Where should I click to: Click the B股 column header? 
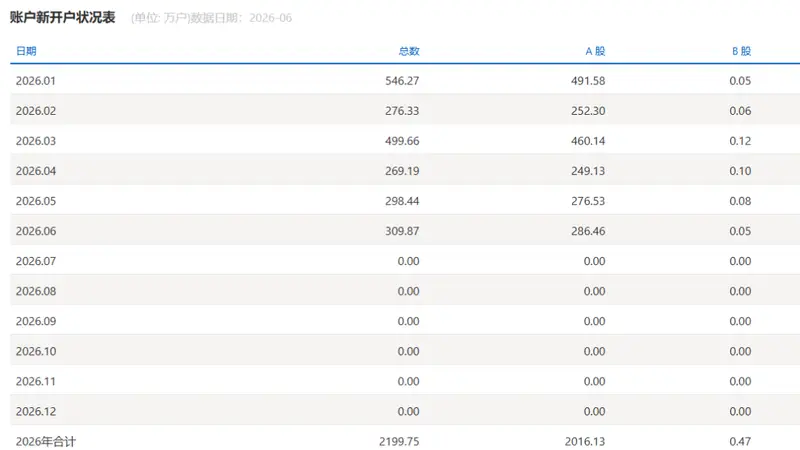[x=741, y=51]
